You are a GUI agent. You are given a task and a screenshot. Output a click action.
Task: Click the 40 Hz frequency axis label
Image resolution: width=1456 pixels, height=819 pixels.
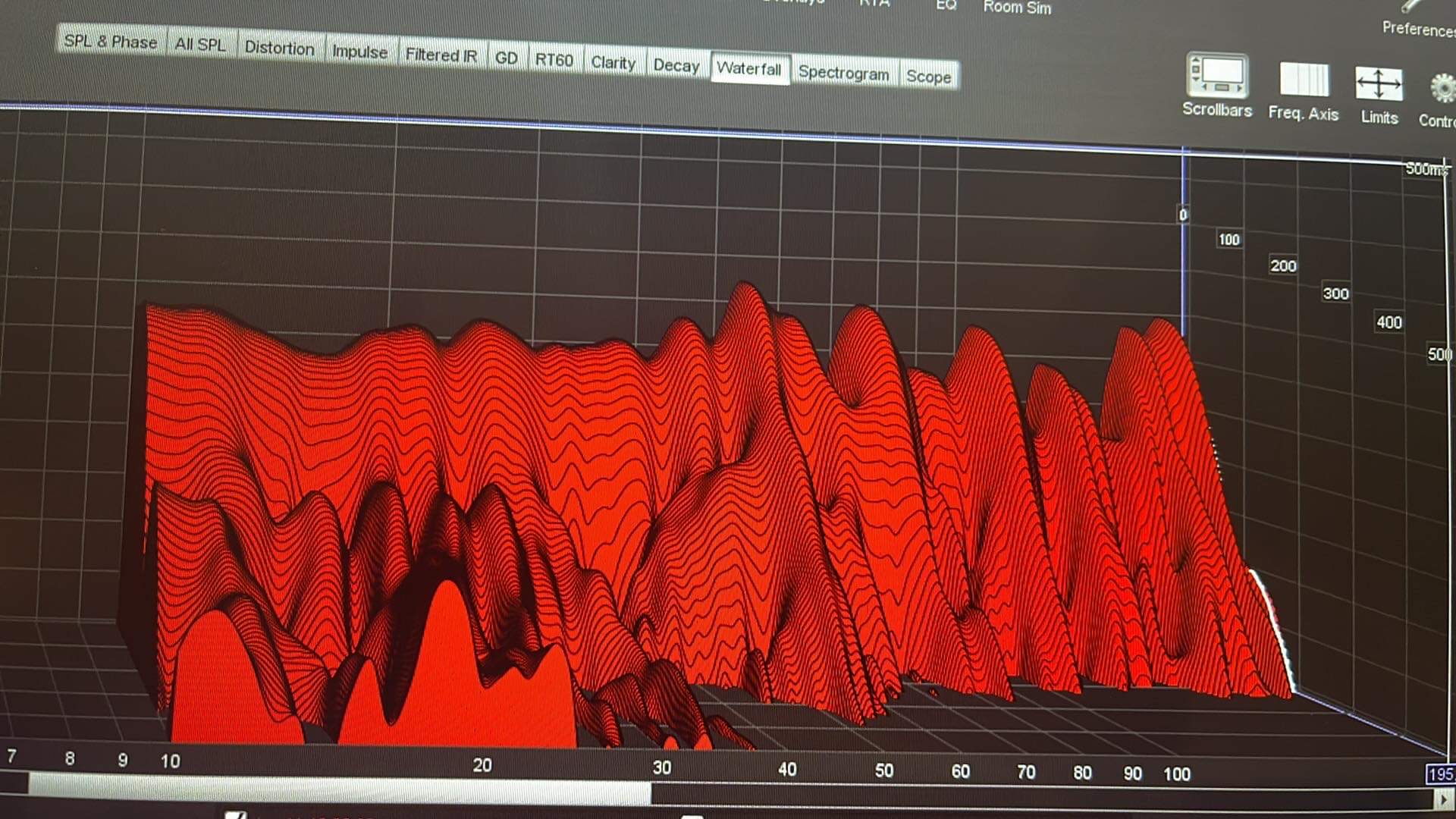tap(787, 770)
